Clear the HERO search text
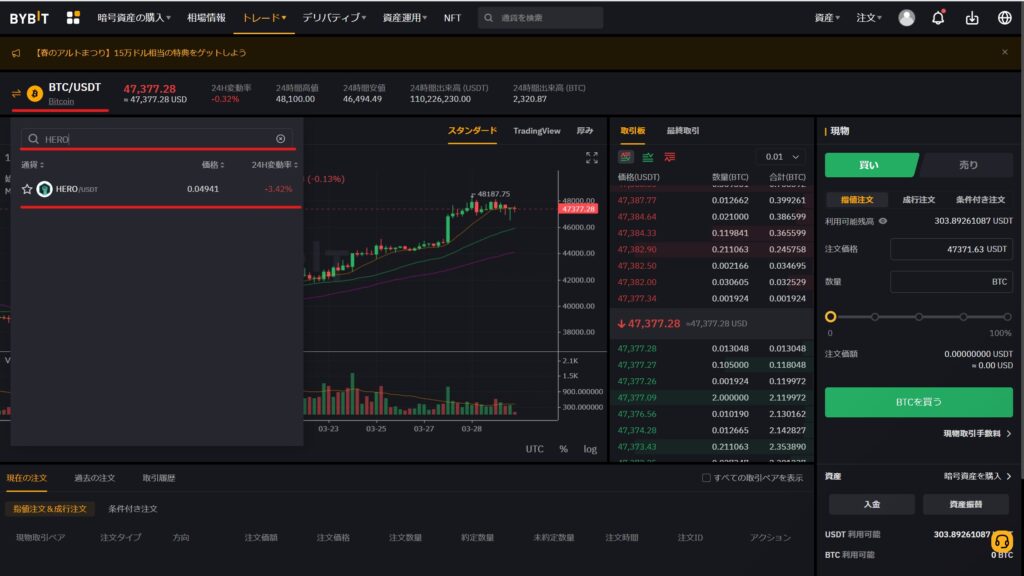The height and width of the screenshot is (576, 1024). [280, 138]
